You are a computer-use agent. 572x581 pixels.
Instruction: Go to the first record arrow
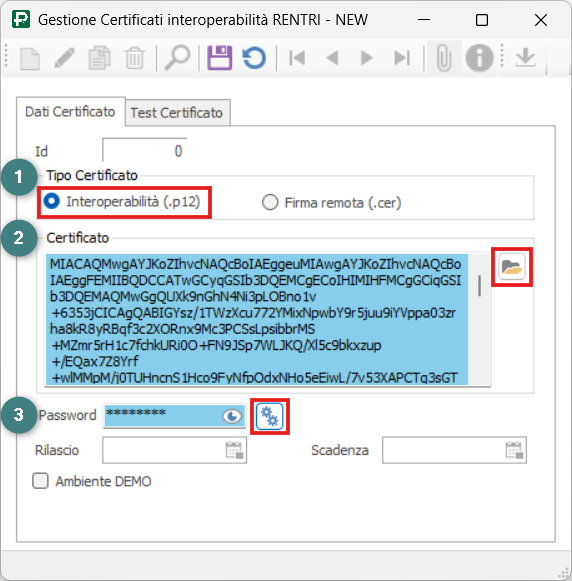pyautogui.click(x=297, y=58)
